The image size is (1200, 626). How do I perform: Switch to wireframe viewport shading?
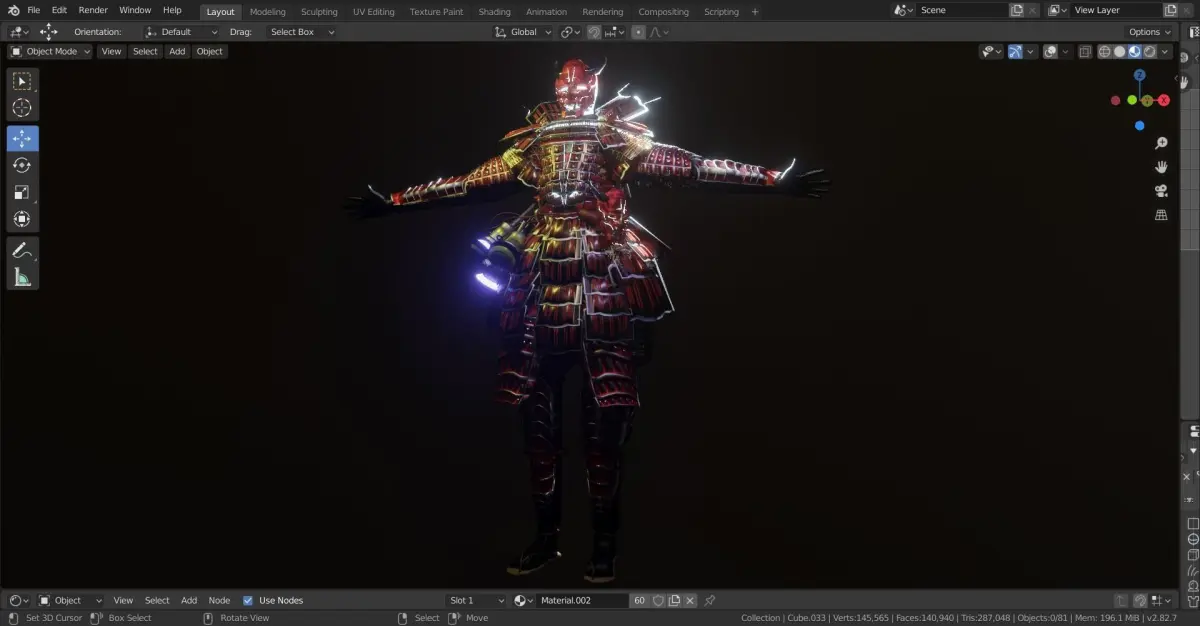click(1105, 52)
